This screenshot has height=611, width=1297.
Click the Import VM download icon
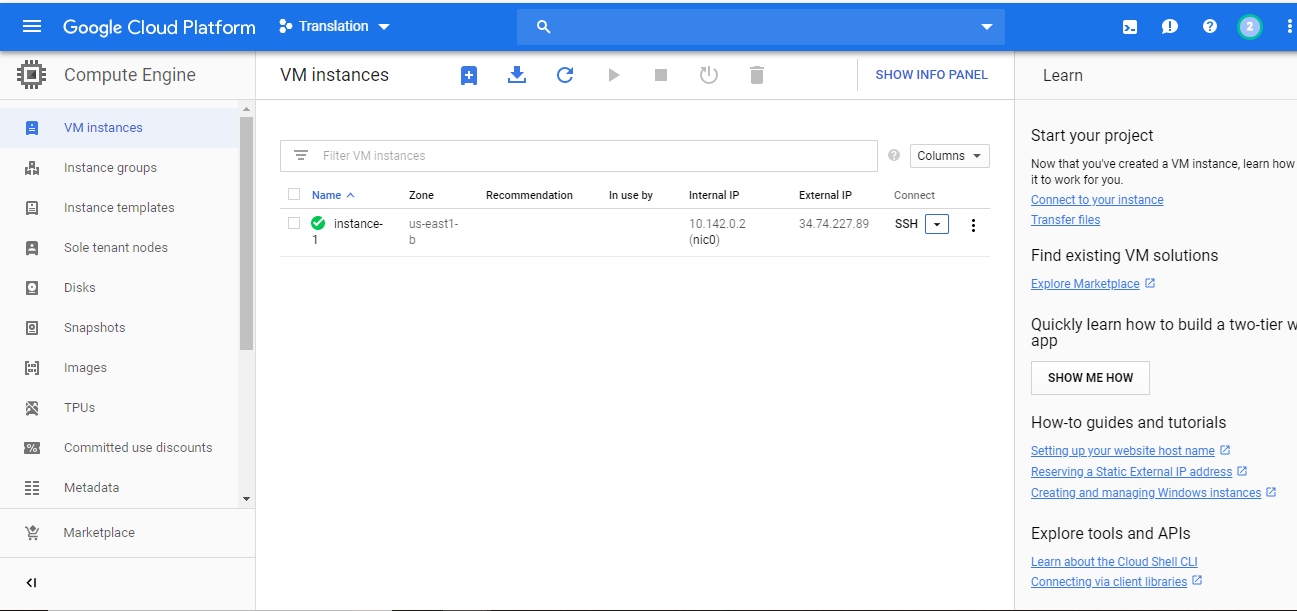coord(517,75)
